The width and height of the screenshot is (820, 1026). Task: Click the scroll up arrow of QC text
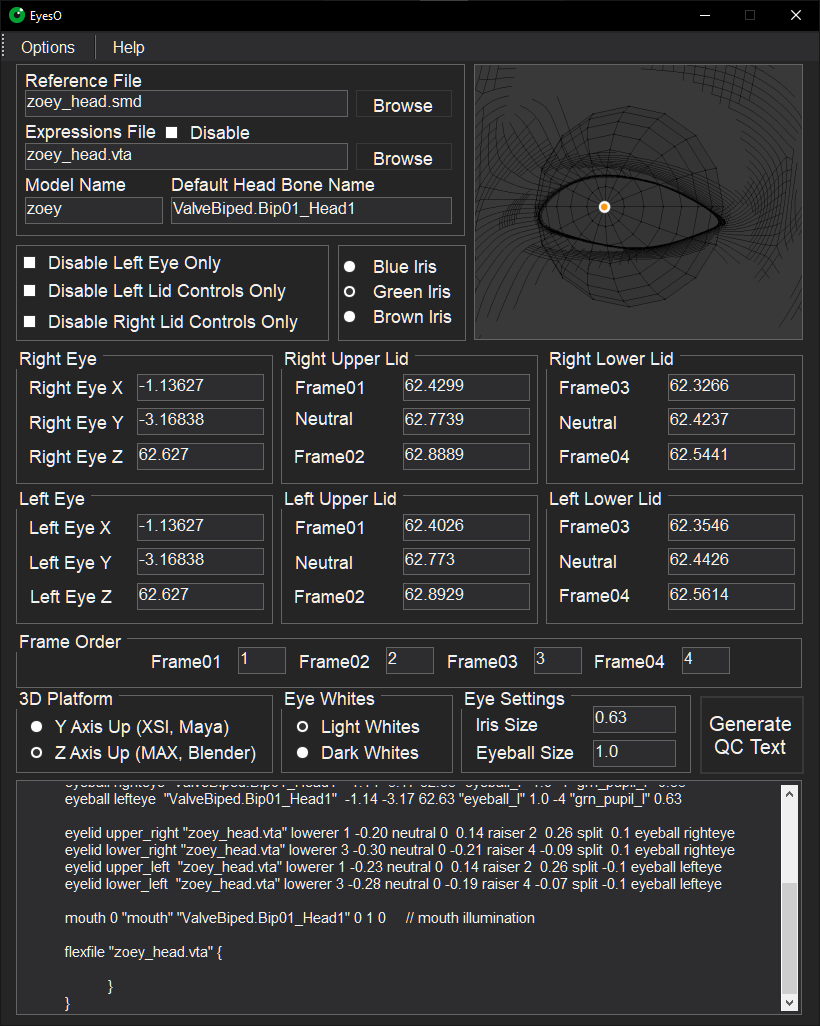(x=789, y=794)
